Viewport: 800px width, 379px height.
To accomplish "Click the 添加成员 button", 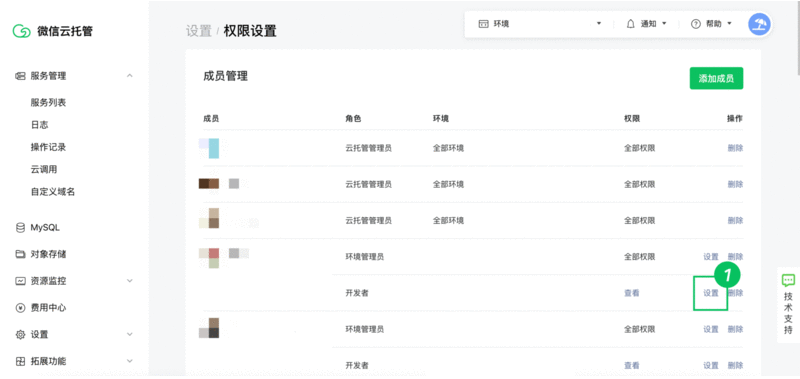I will (x=716, y=79).
